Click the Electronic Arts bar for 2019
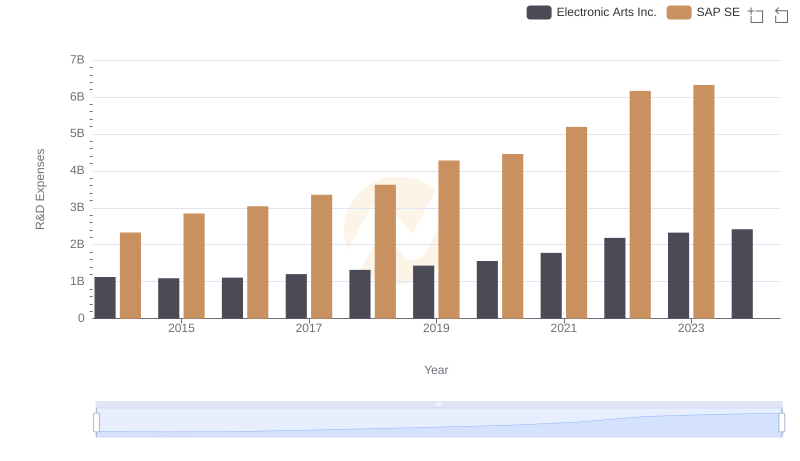 pos(423,292)
